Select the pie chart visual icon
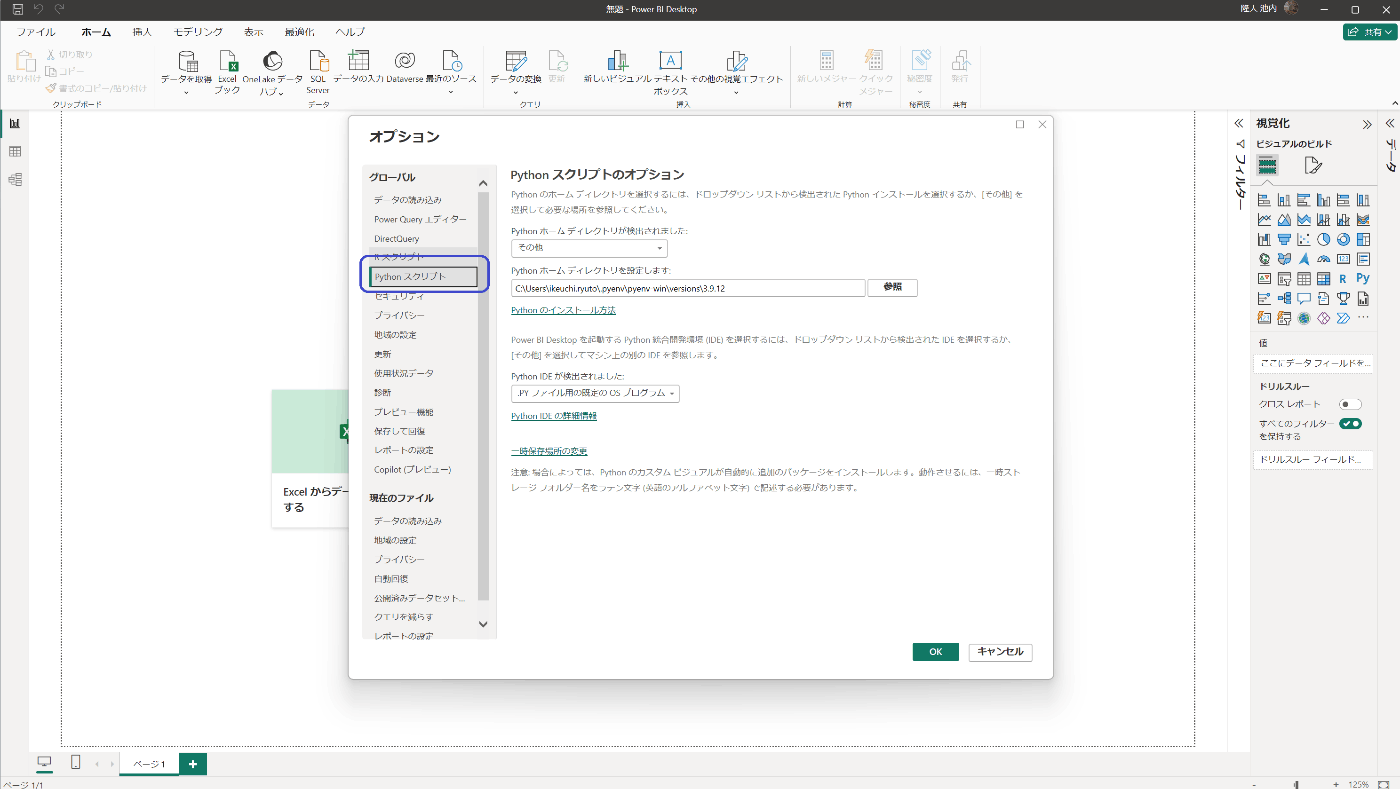The image size is (1400, 789). [x=1323, y=240]
